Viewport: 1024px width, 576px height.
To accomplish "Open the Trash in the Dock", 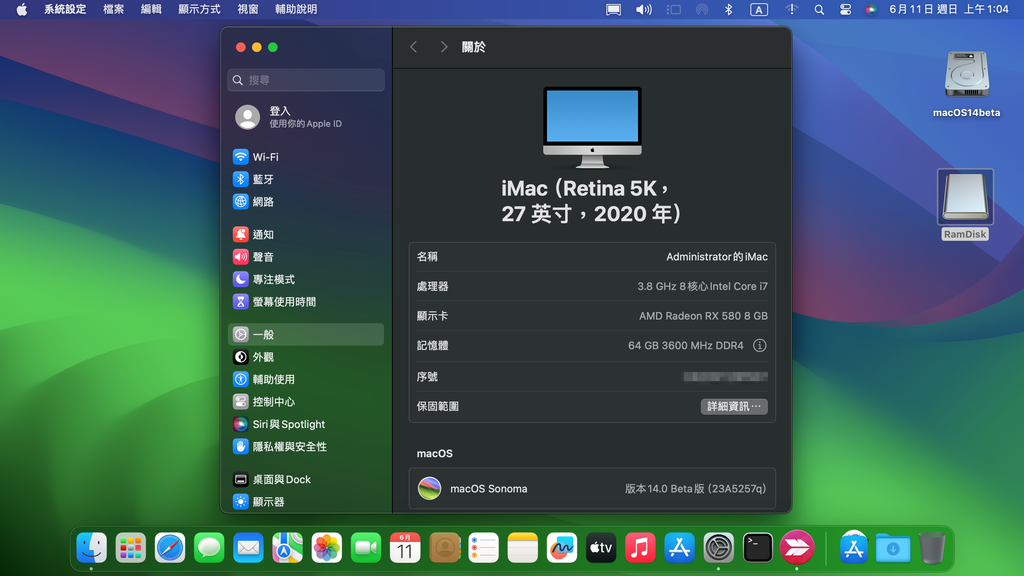I will pyautogui.click(x=932, y=548).
